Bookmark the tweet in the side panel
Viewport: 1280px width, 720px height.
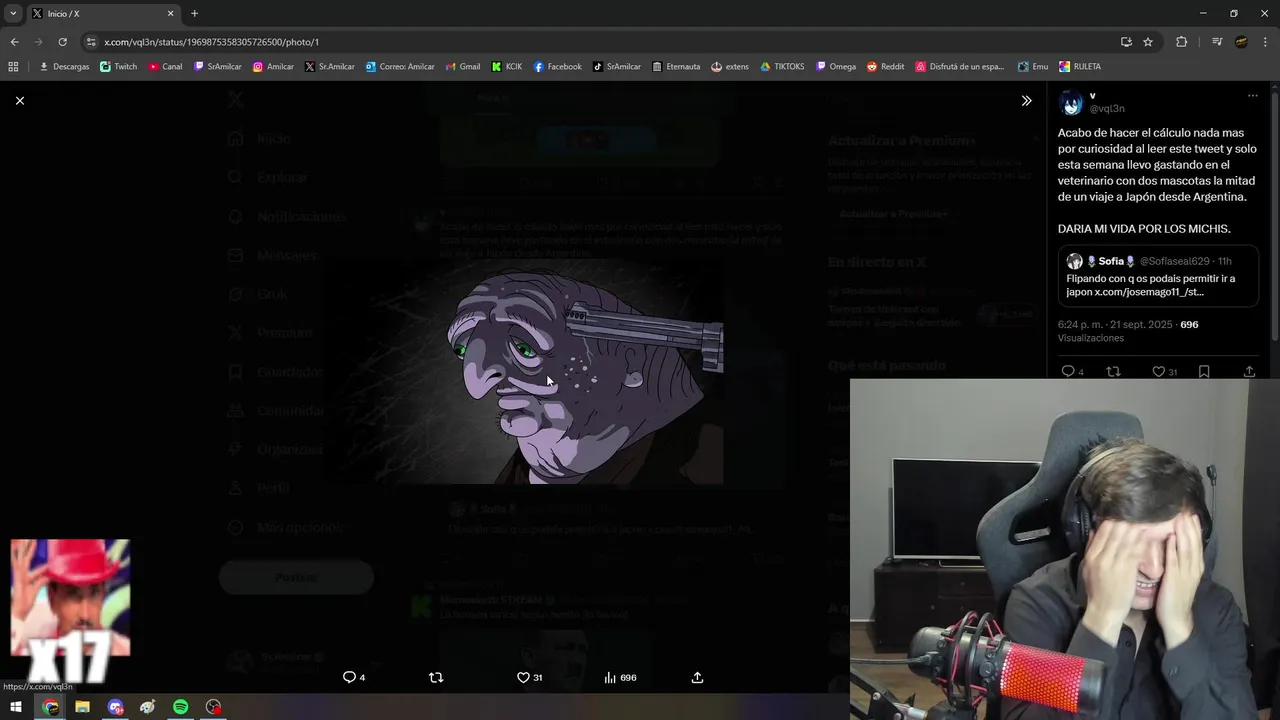(x=1204, y=371)
